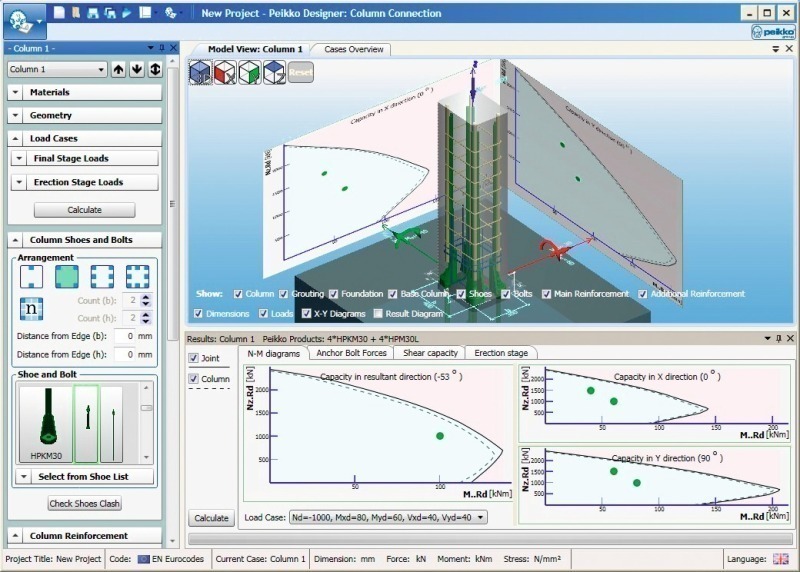Viewport: 800px width, 572px height.
Task: Toggle the Foundation checkbox
Action: point(334,294)
